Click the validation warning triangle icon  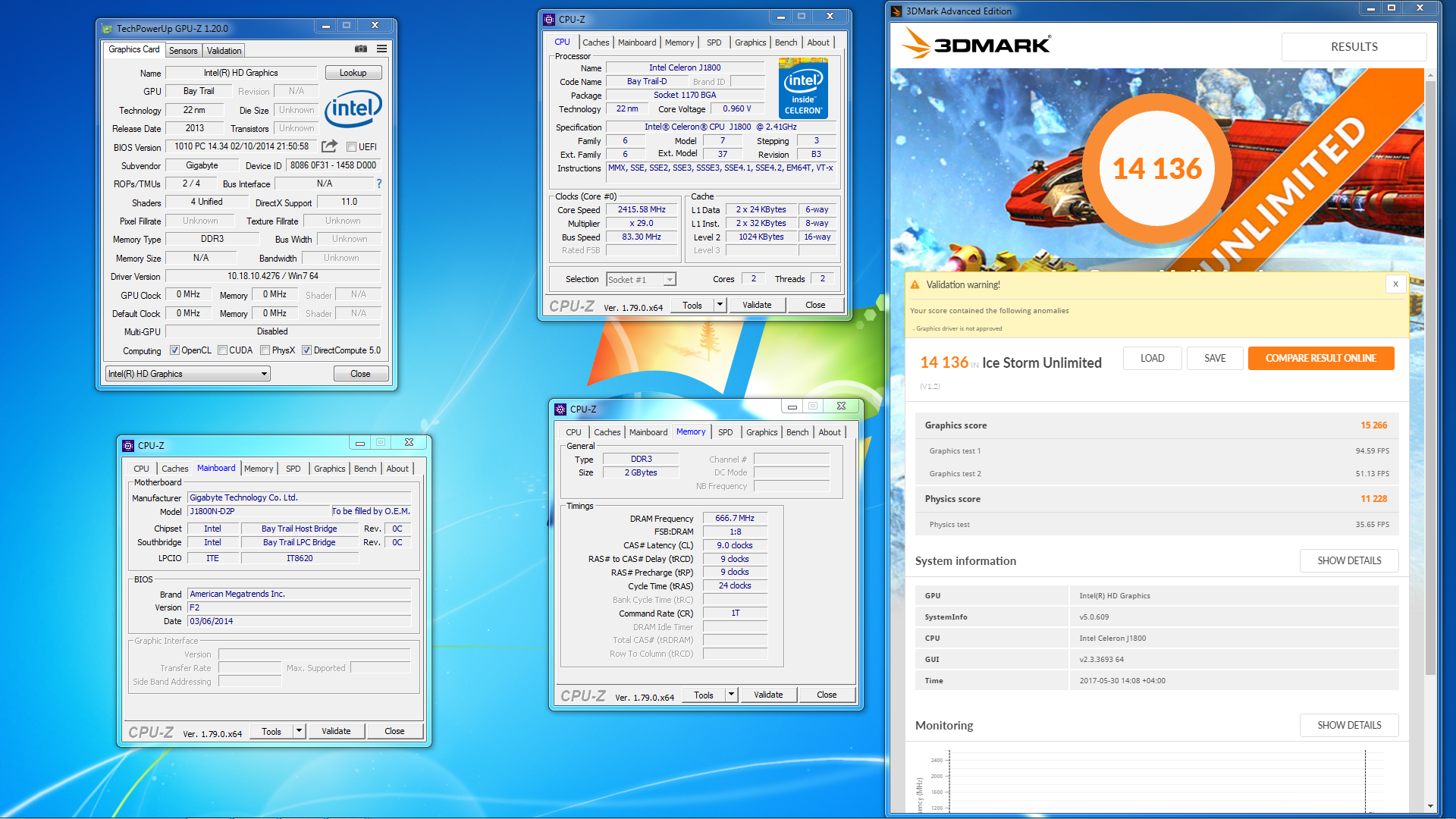tap(915, 285)
